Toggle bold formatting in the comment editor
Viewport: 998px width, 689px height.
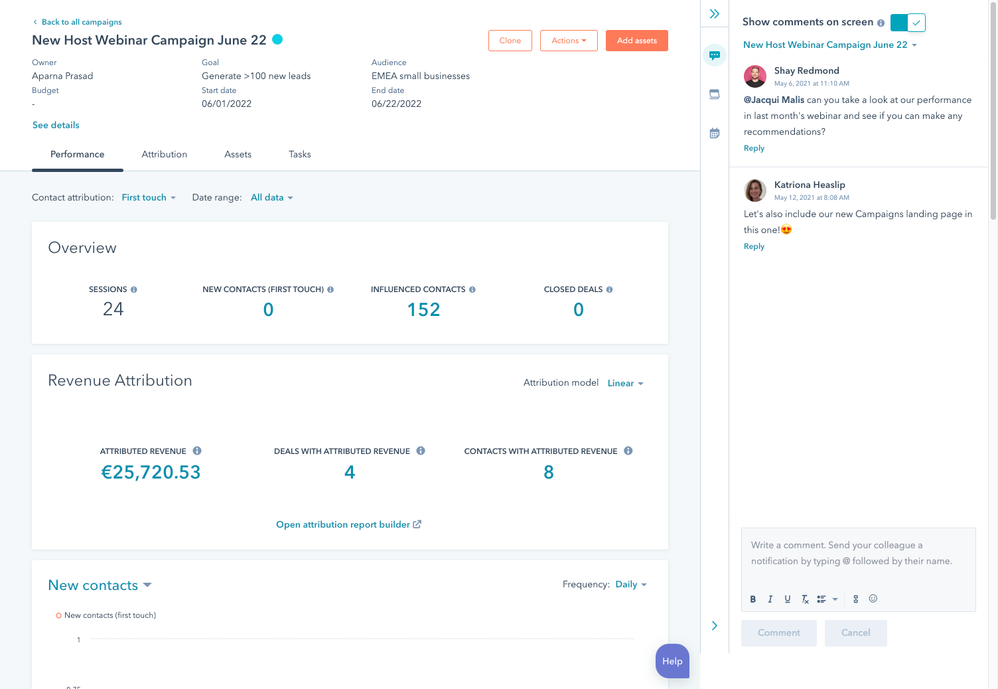tap(753, 598)
